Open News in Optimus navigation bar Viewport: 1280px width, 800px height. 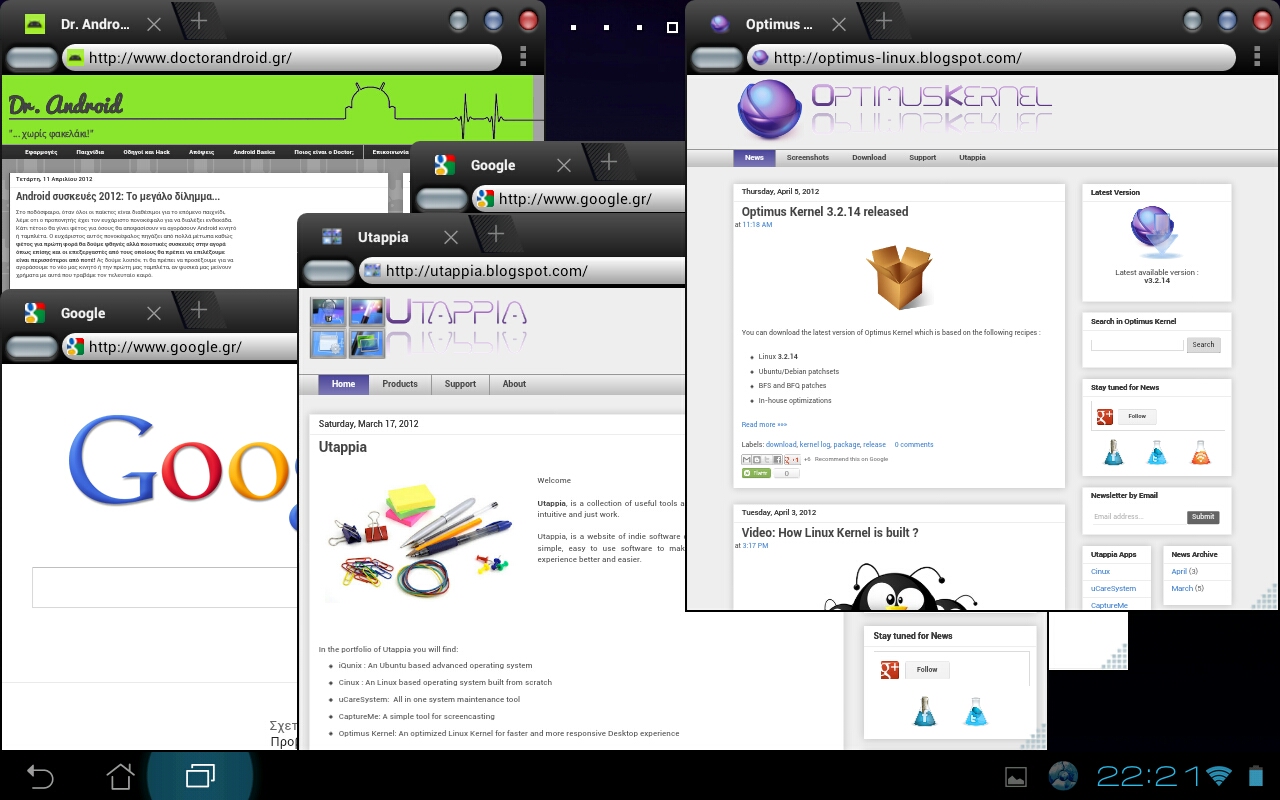pos(754,157)
